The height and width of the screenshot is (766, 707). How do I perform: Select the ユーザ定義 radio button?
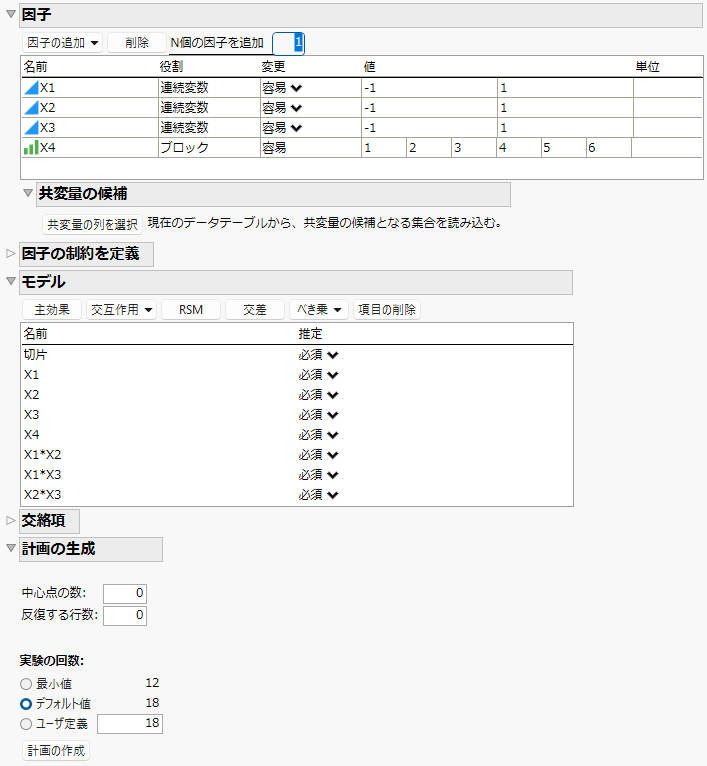click(x=26, y=724)
